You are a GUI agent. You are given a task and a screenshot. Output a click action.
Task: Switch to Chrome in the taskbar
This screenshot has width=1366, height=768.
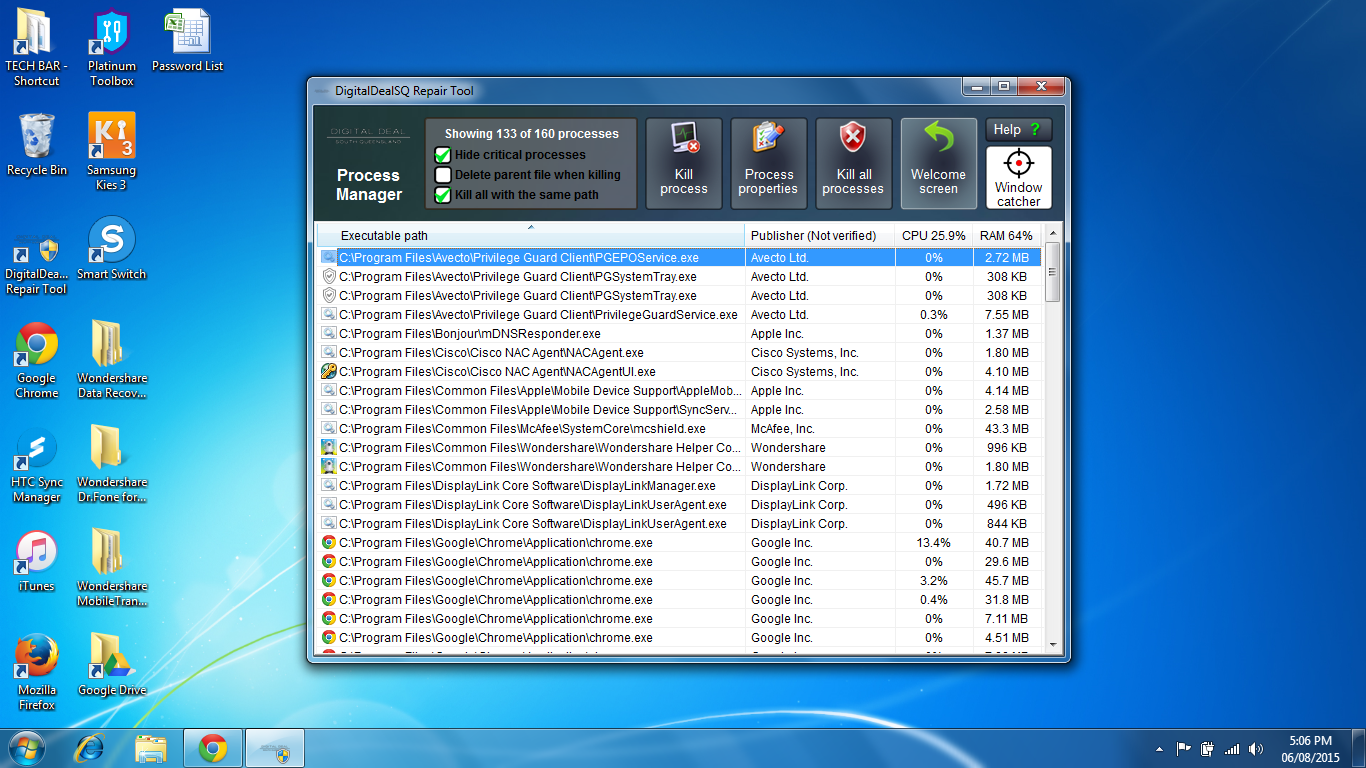[212, 748]
